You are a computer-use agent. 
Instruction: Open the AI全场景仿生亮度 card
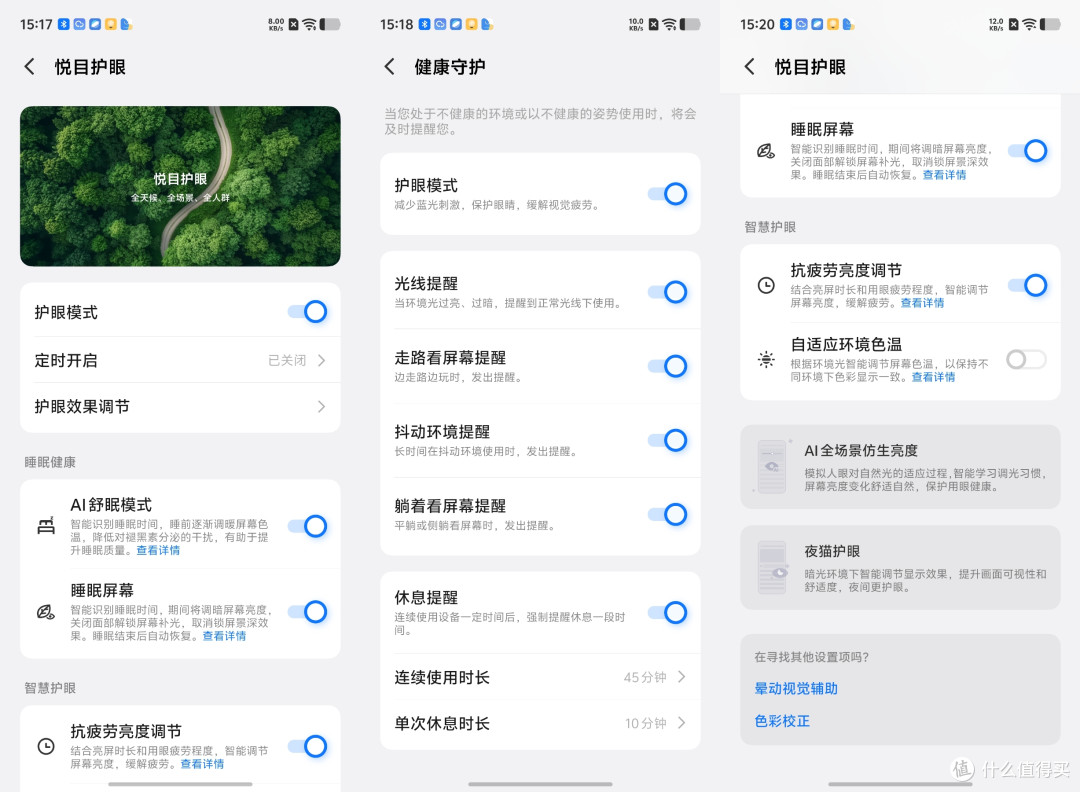(x=900, y=467)
